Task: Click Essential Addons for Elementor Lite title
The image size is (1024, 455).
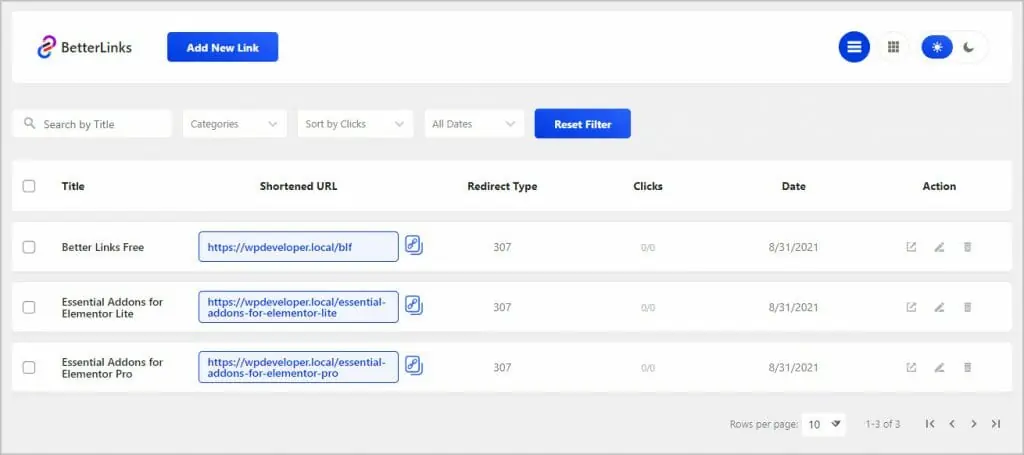Action: pyautogui.click(x=112, y=307)
